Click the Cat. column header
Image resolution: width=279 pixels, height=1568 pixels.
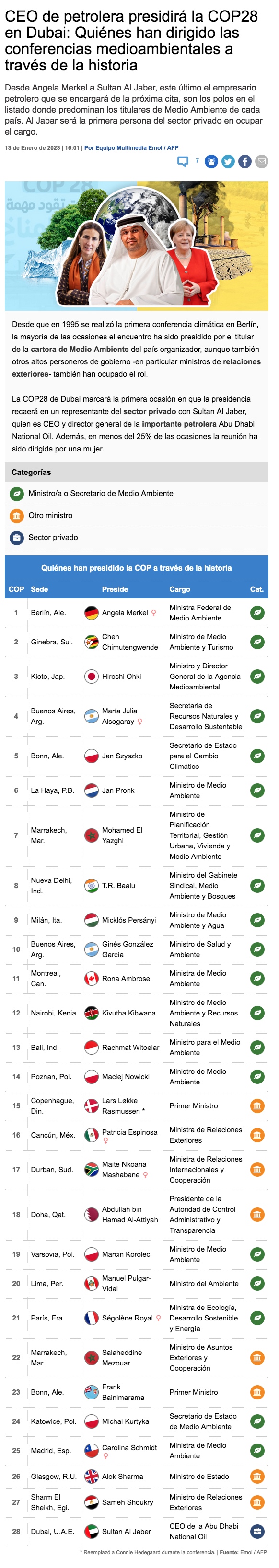tap(257, 589)
